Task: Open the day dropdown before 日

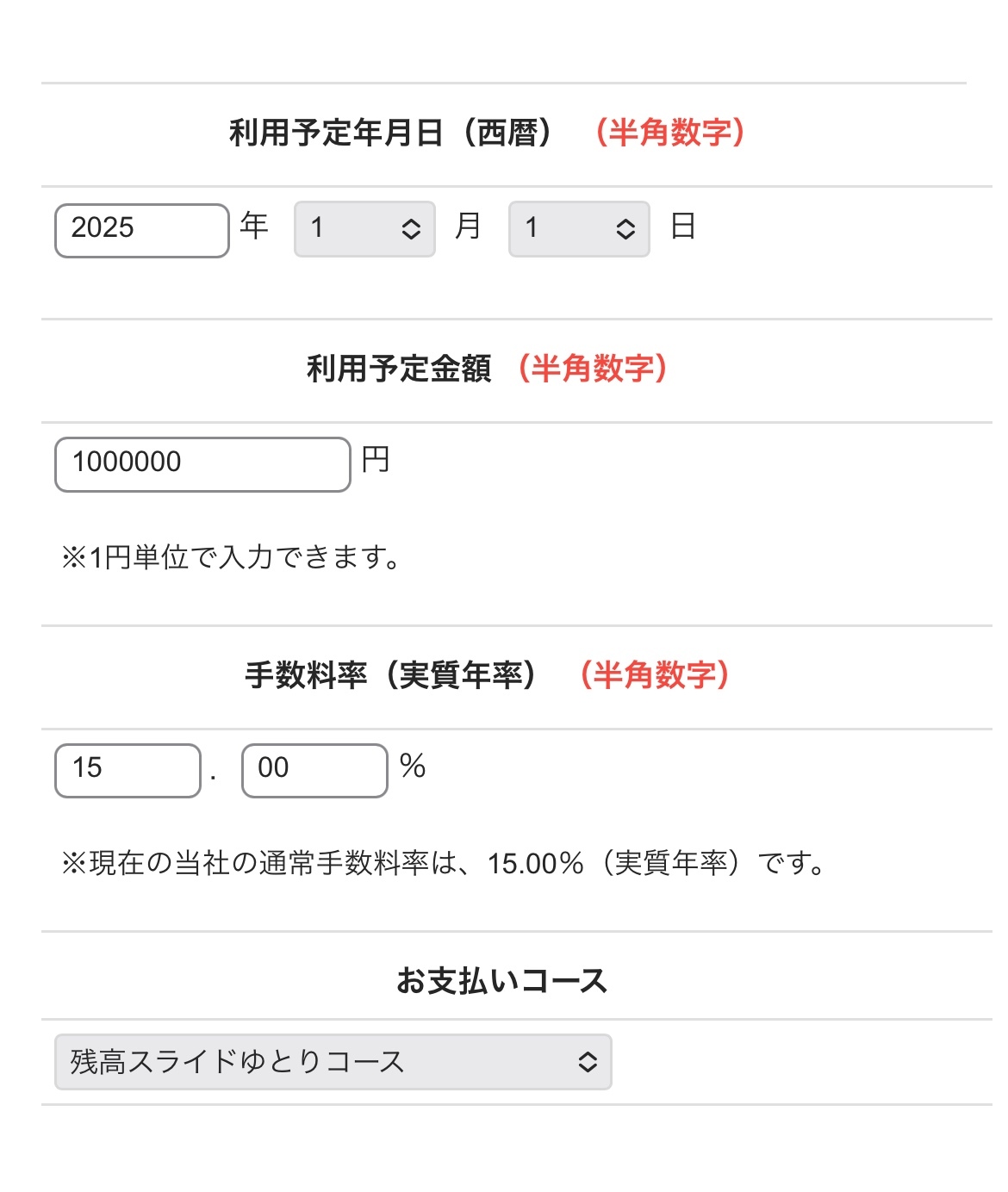Action: [579, 229]
